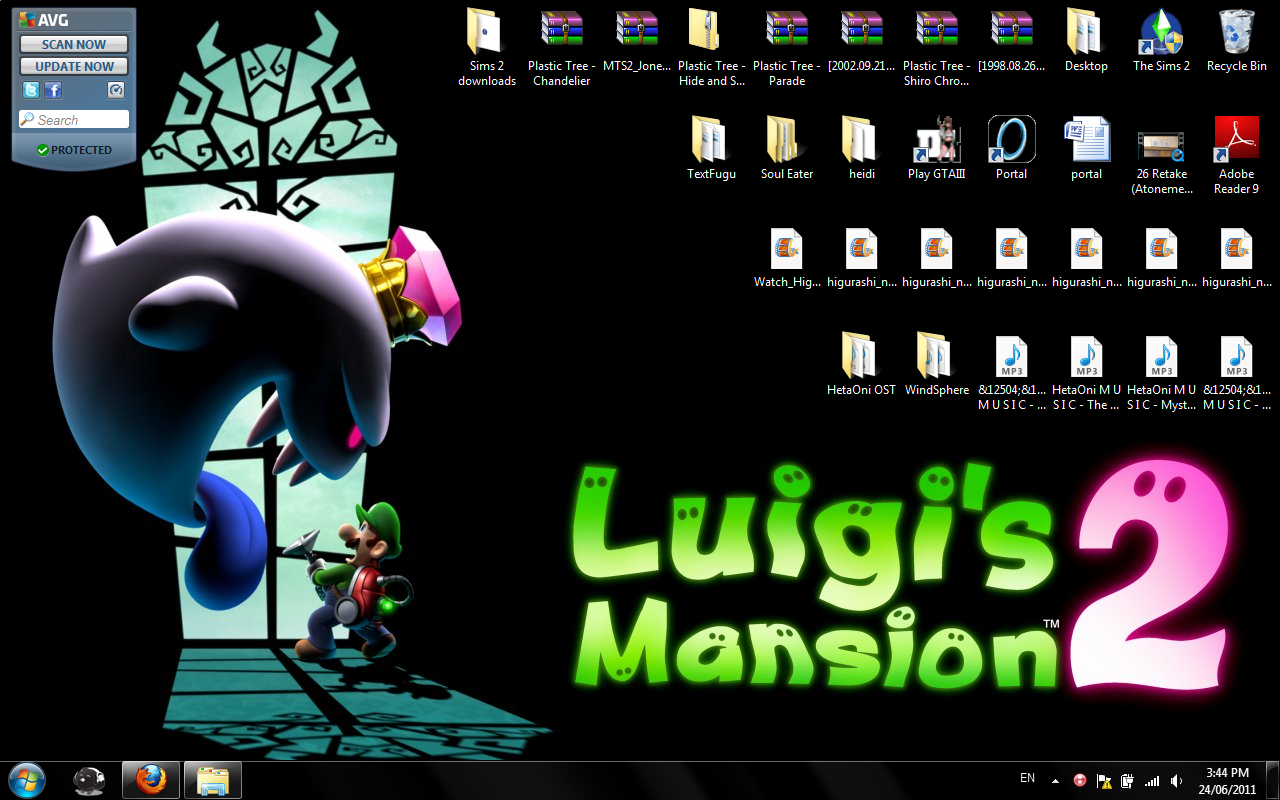
Task: Open Windows Explorer from the taskbar
Action: [213, 780]
